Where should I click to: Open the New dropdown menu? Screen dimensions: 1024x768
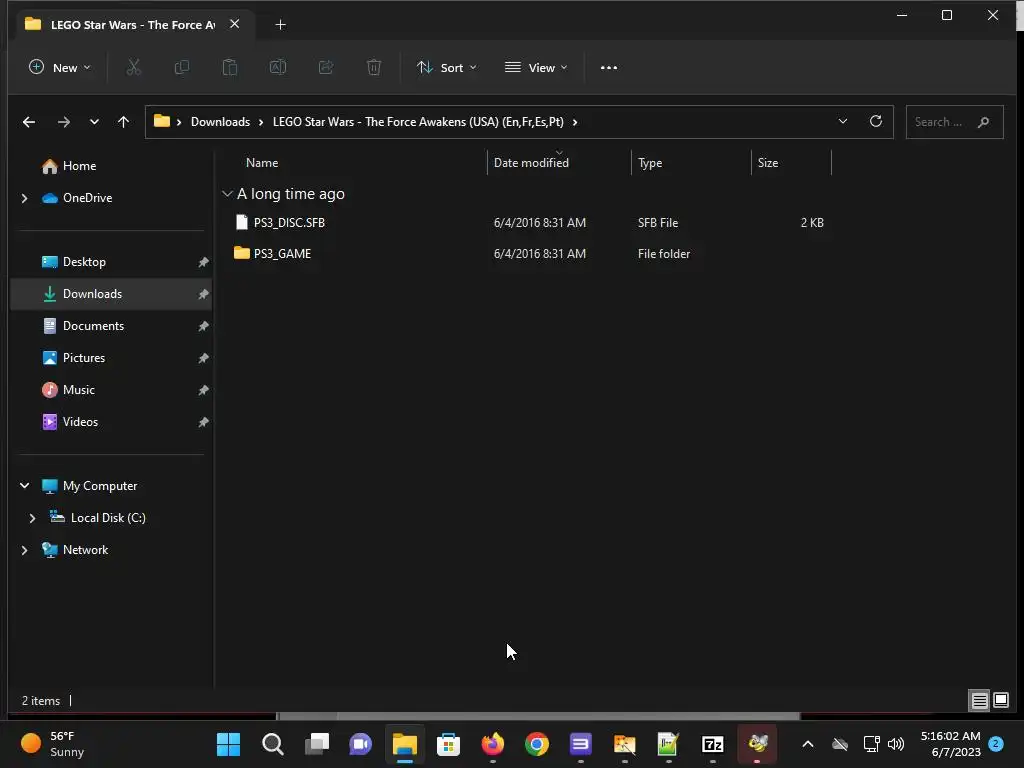point(59,67)
